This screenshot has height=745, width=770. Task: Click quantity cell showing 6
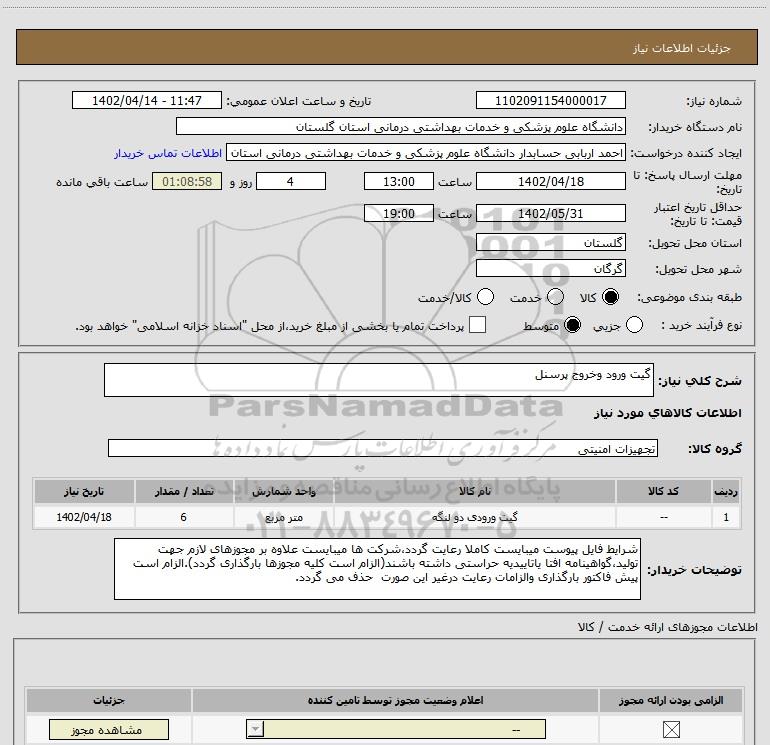click(x=184, y=517)
